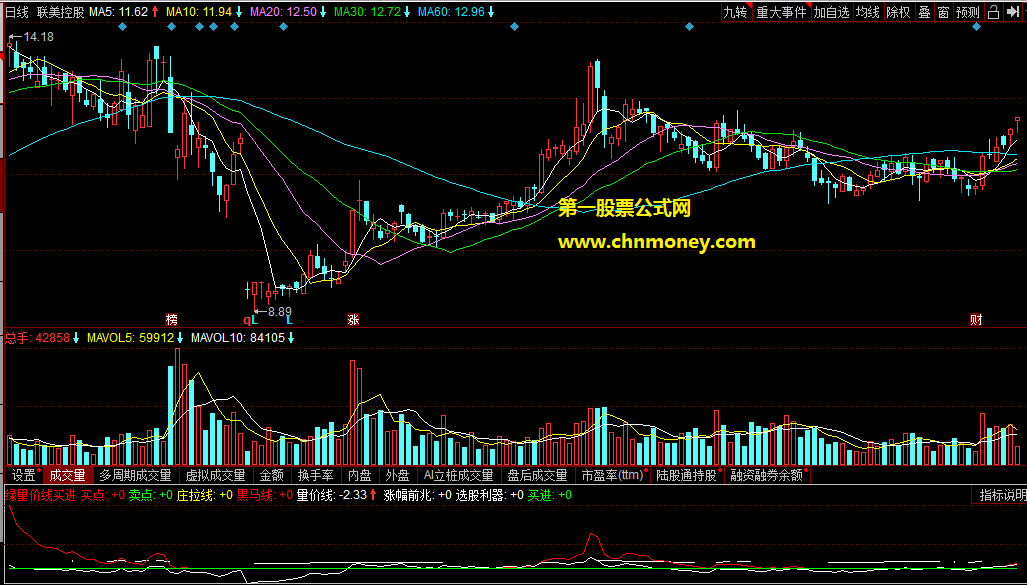Toggle 除权 ex-rights adjustment
The width and height of the screenshot is (1027, 585).
pos(898,12)
